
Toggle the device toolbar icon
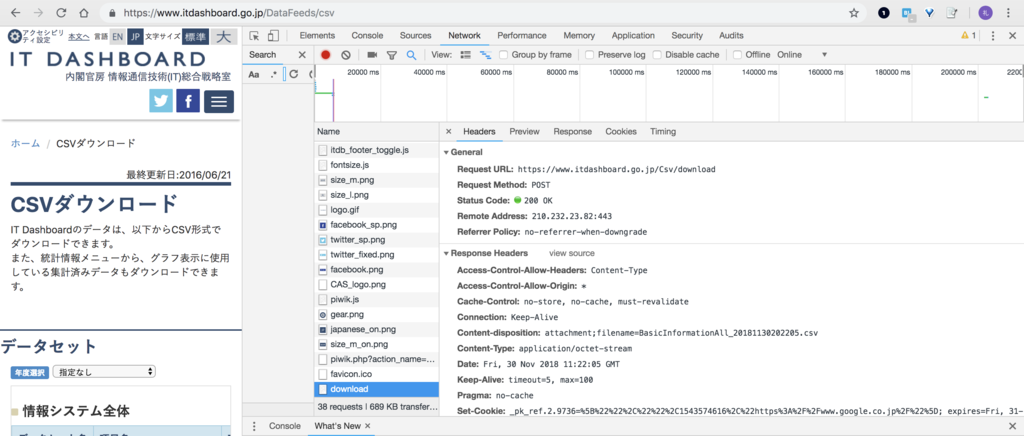pos(274,36)
